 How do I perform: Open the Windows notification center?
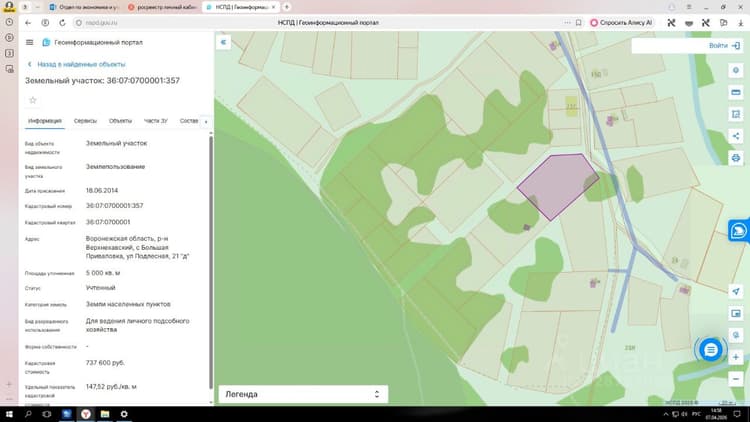coord(738,414)
